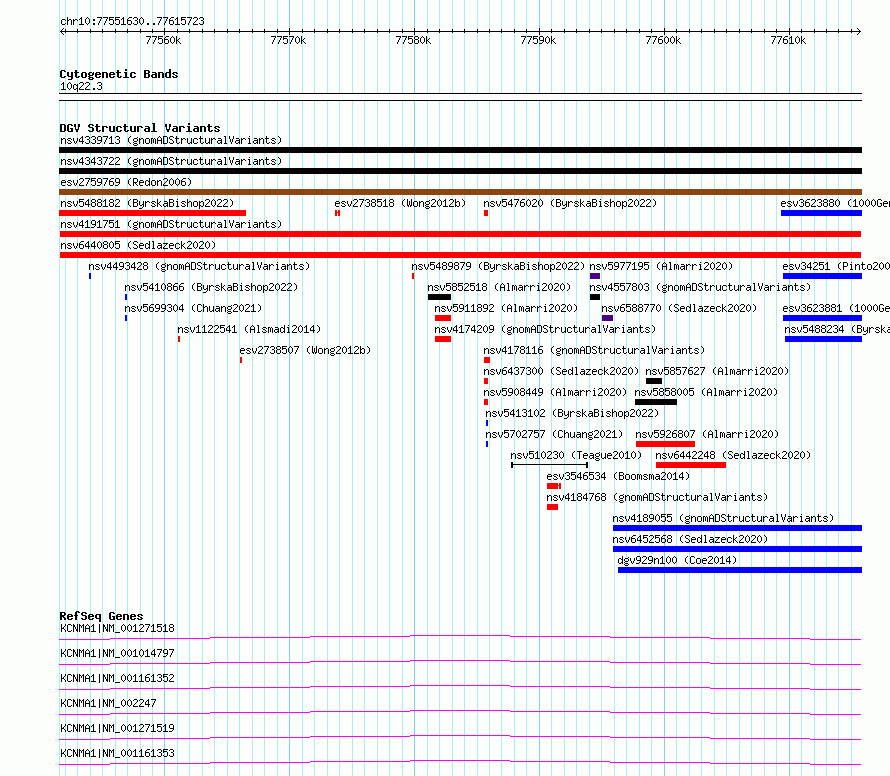Open KCNMA1|NM_001271519 transcript label
890x776 pixels.
(x=117, y=728)
